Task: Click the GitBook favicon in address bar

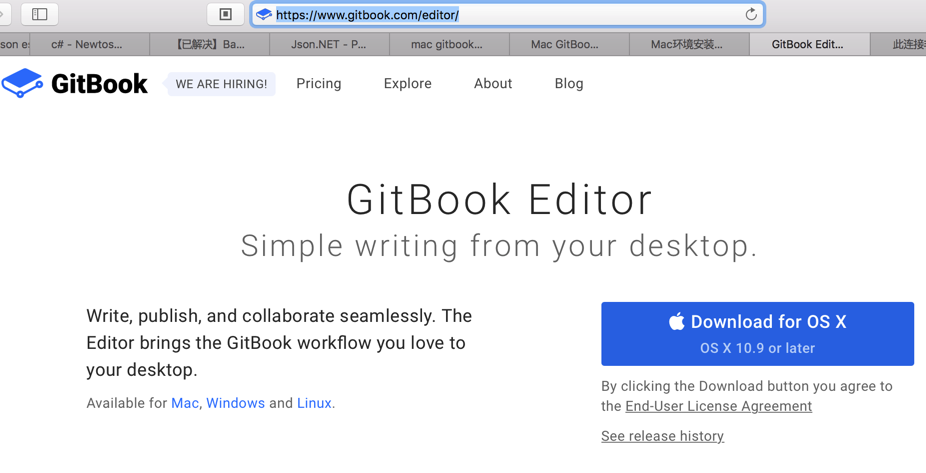Action: (x=264, y=14)
